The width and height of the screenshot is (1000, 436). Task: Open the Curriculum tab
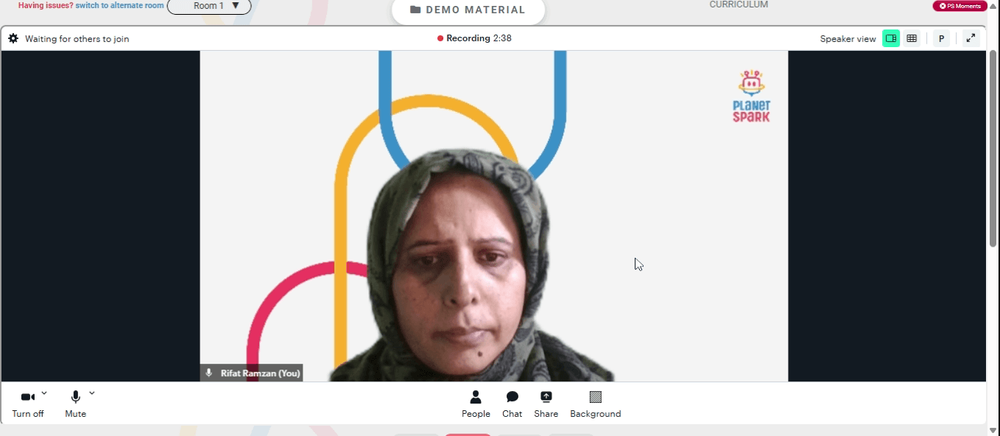(x=739, y=4)
